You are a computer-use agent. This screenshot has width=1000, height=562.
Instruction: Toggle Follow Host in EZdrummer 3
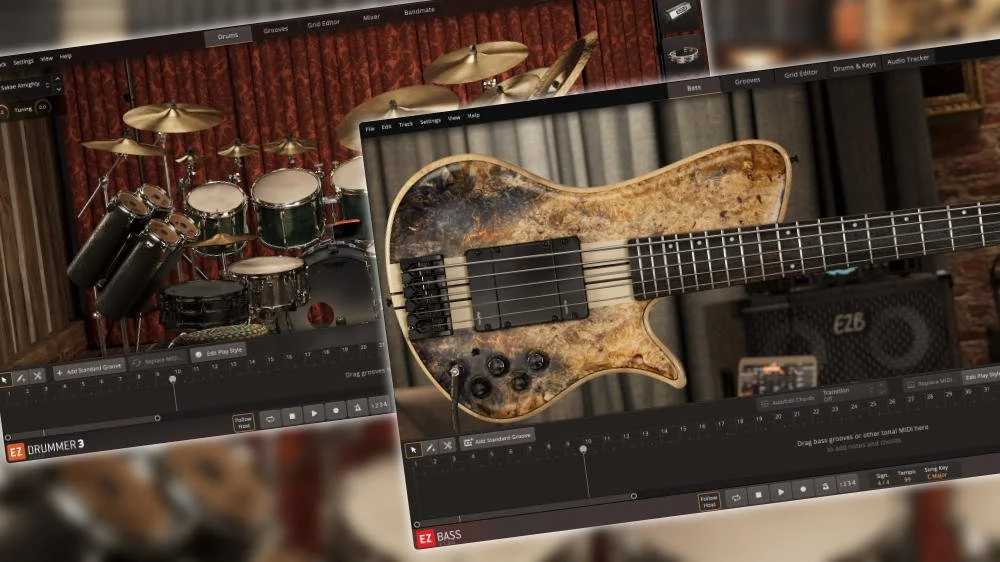244,422
